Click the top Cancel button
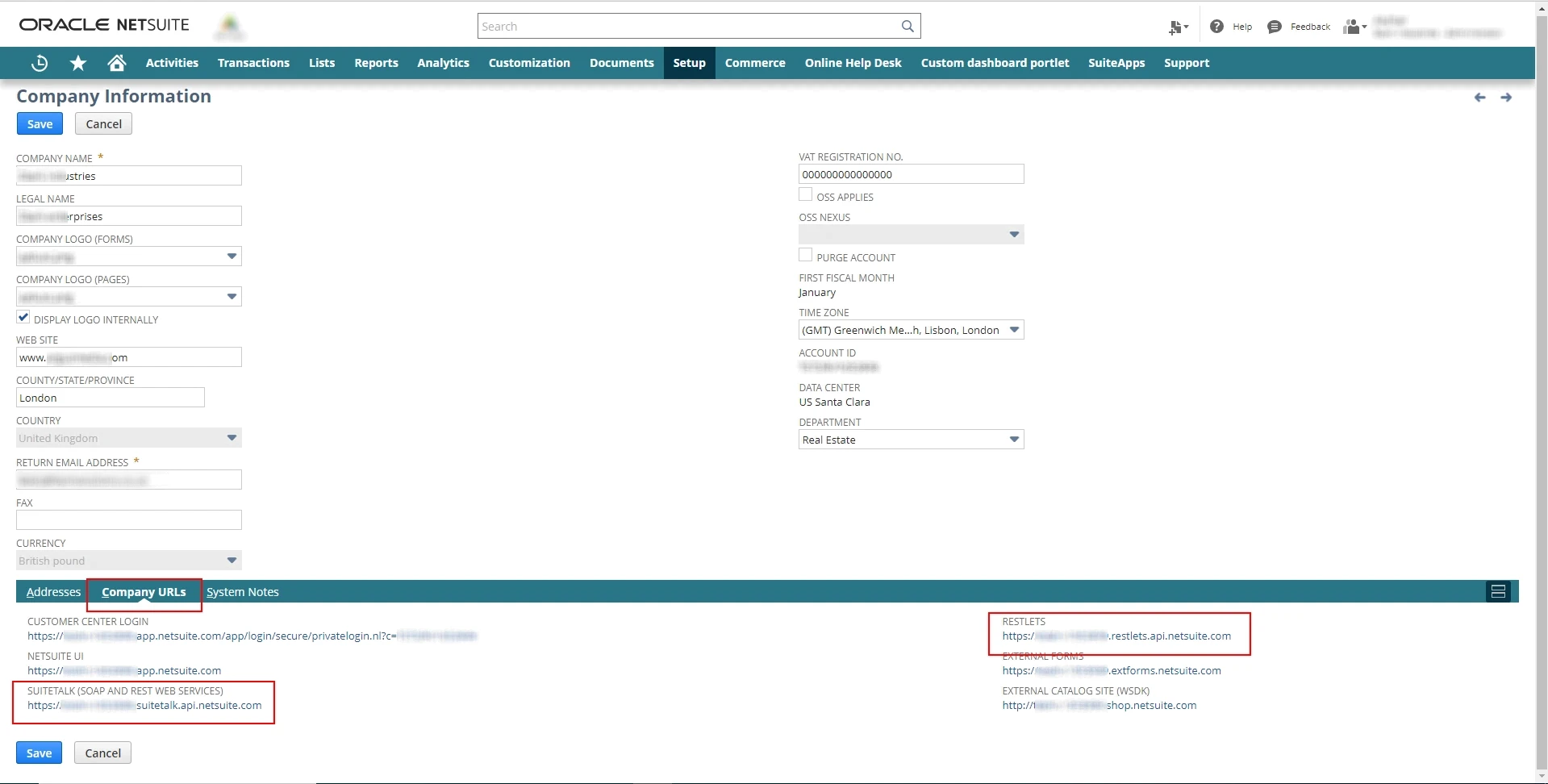 pos(104,124)
